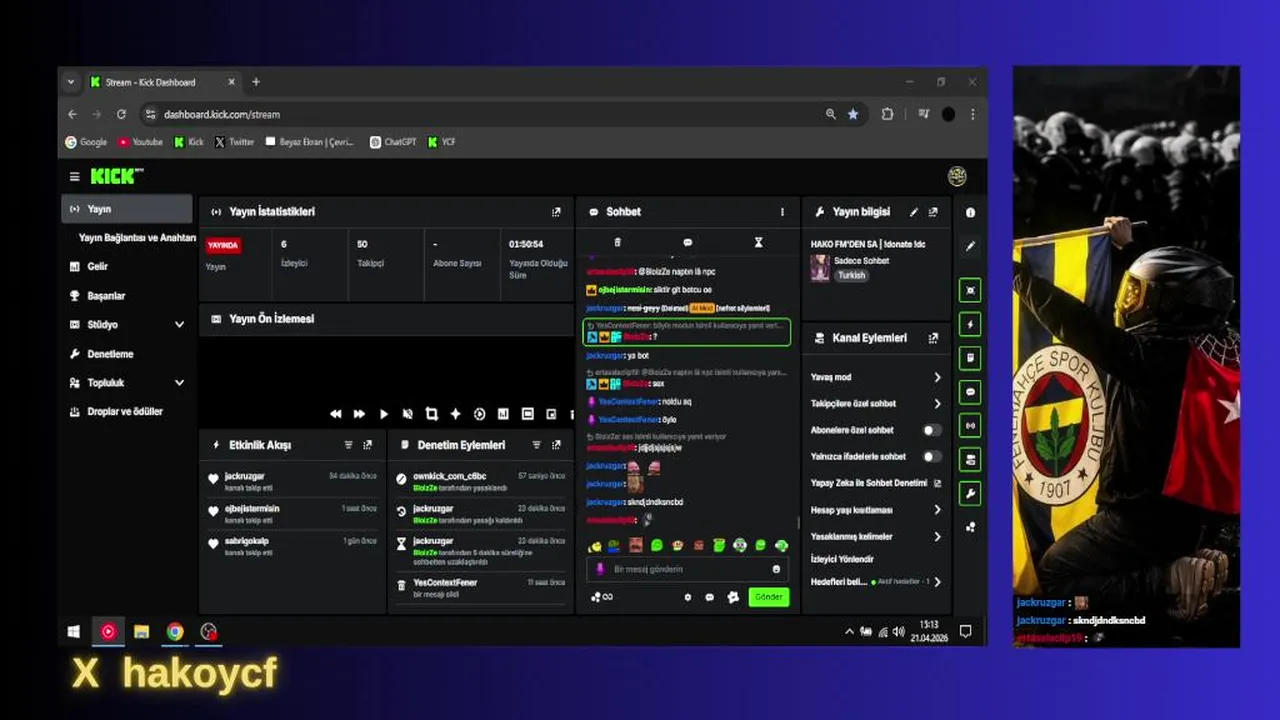Pop out the Denetim Eylemleri panel
1280x720 pixels.
pos(556,445)
